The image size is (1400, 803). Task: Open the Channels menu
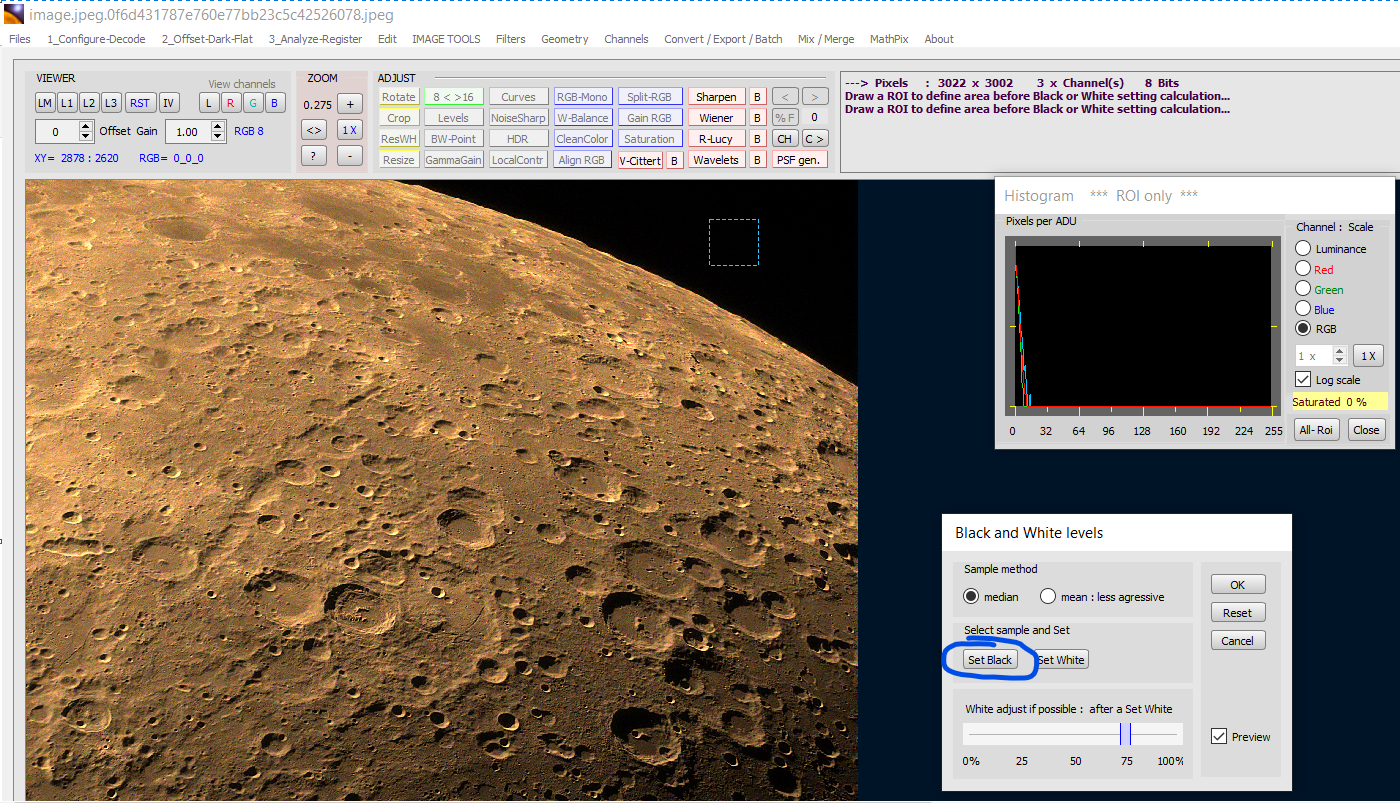tap(626, 39)
